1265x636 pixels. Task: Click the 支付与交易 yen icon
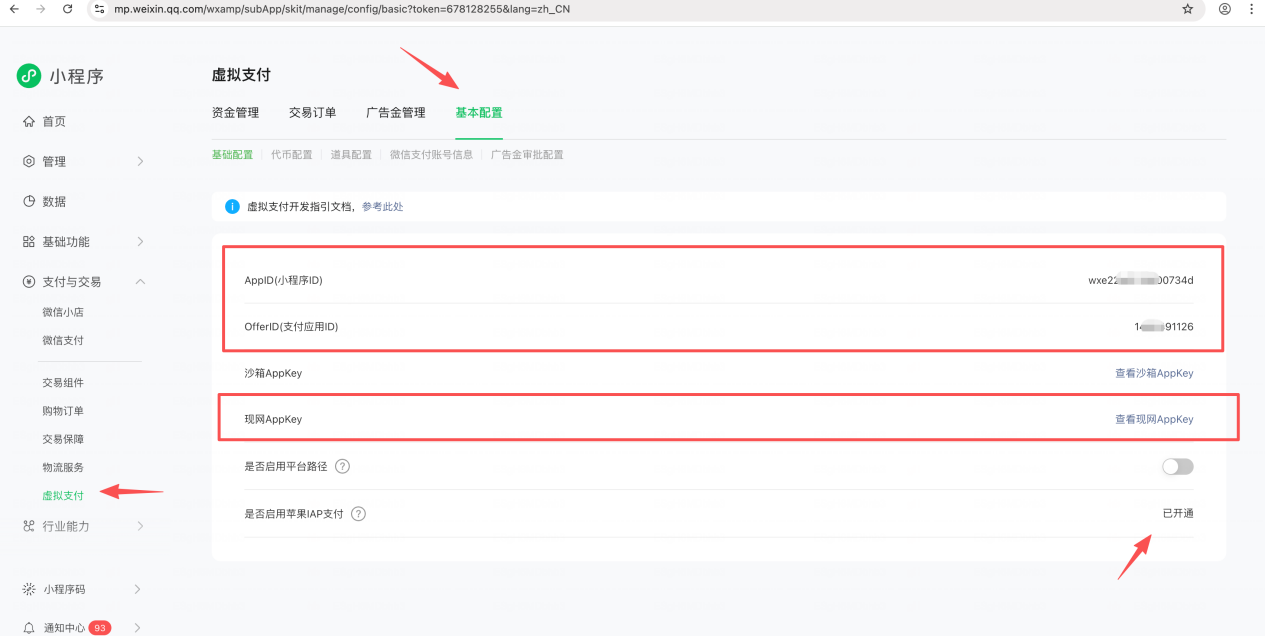click(x=29, y=282)
